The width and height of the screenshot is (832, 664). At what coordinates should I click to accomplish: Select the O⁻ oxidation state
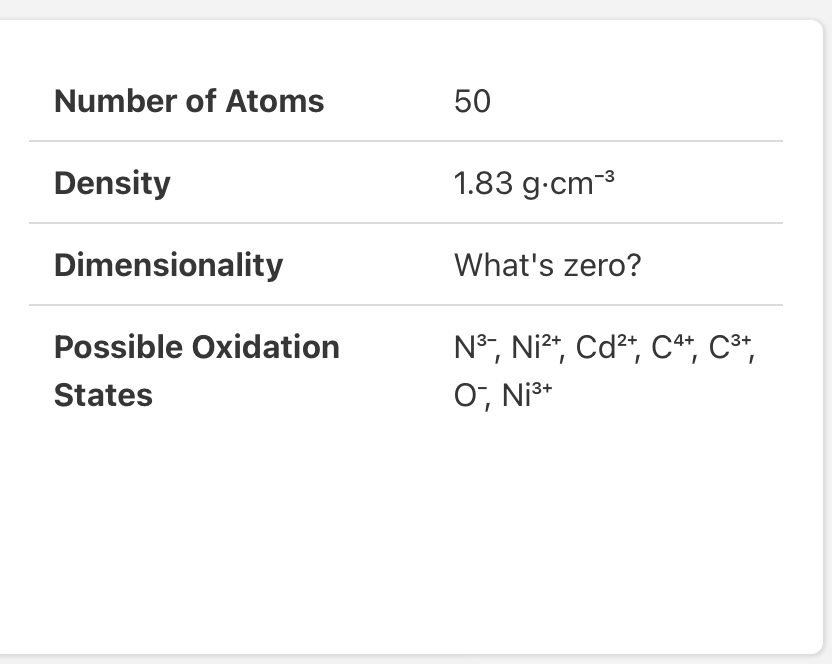470,395
